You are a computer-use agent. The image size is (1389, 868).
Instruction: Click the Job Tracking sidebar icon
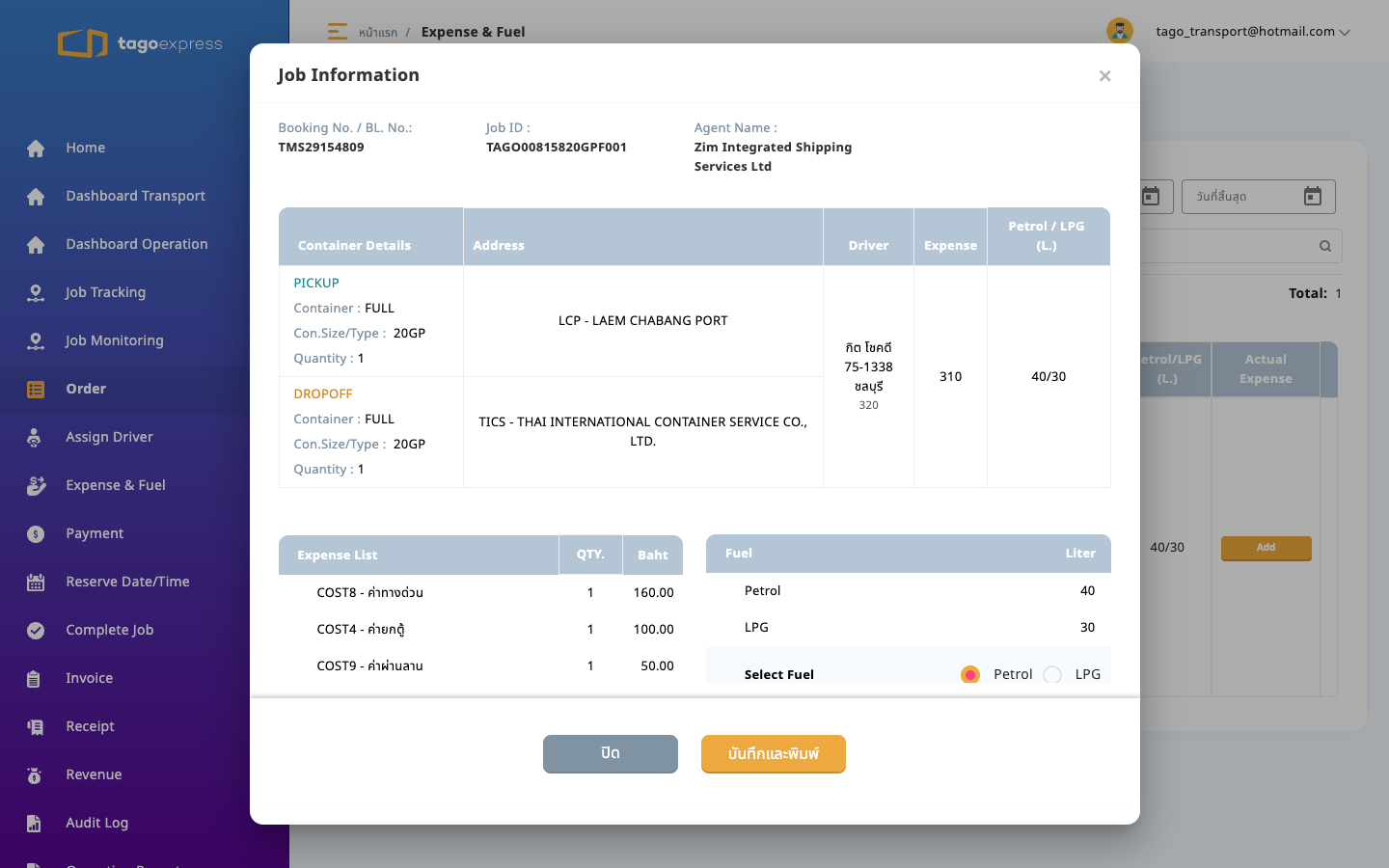pos(36,292)
